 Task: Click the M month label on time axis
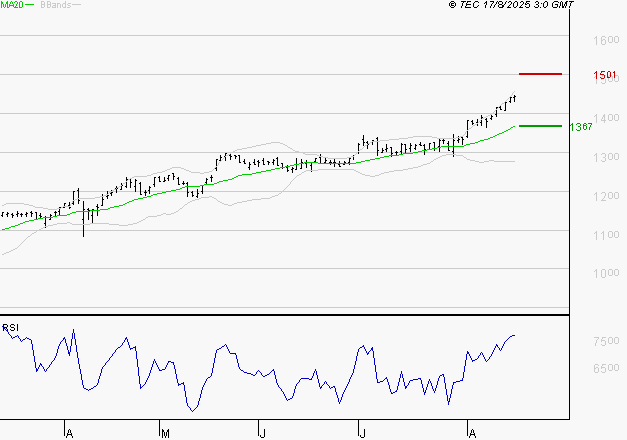pos(165,433)
